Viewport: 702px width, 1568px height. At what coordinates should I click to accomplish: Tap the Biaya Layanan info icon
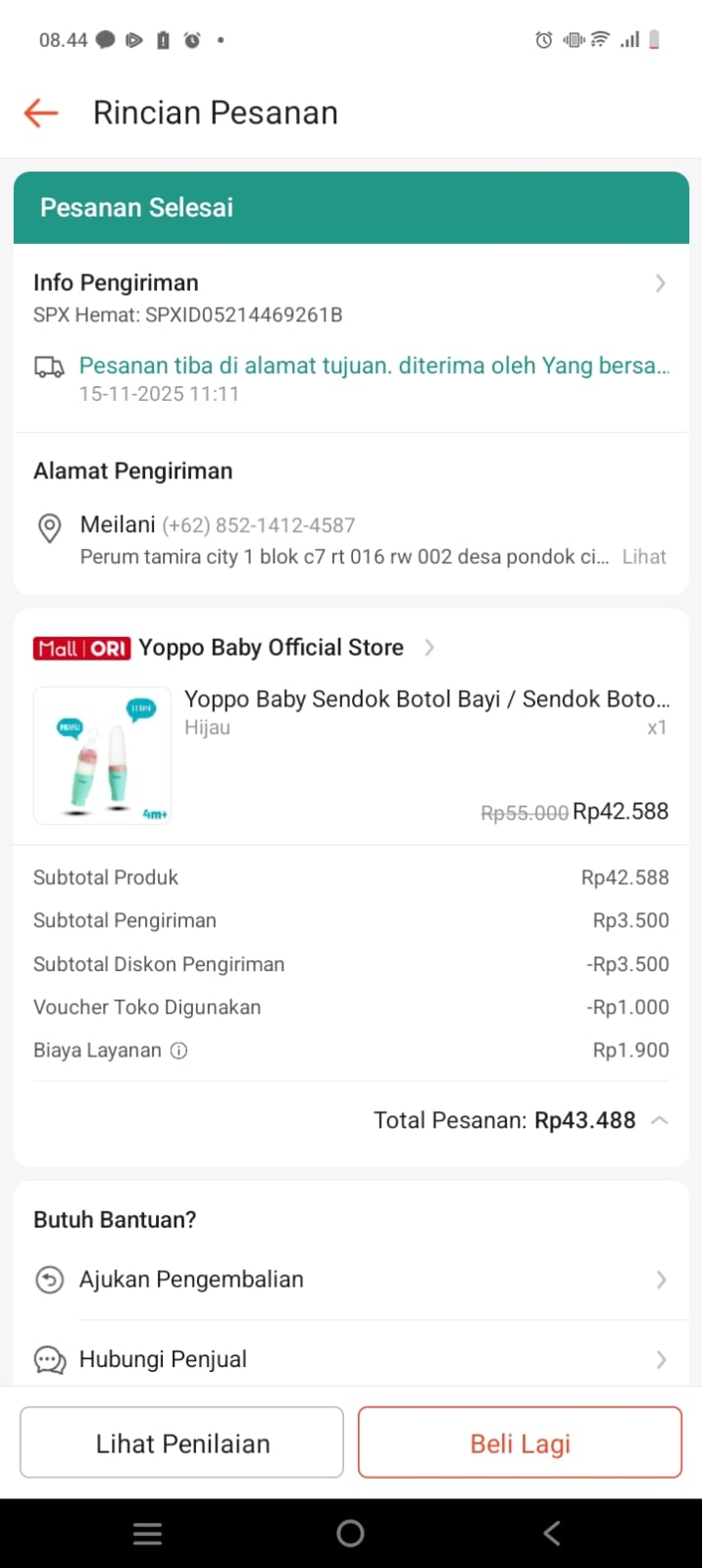coord(178,1051)
